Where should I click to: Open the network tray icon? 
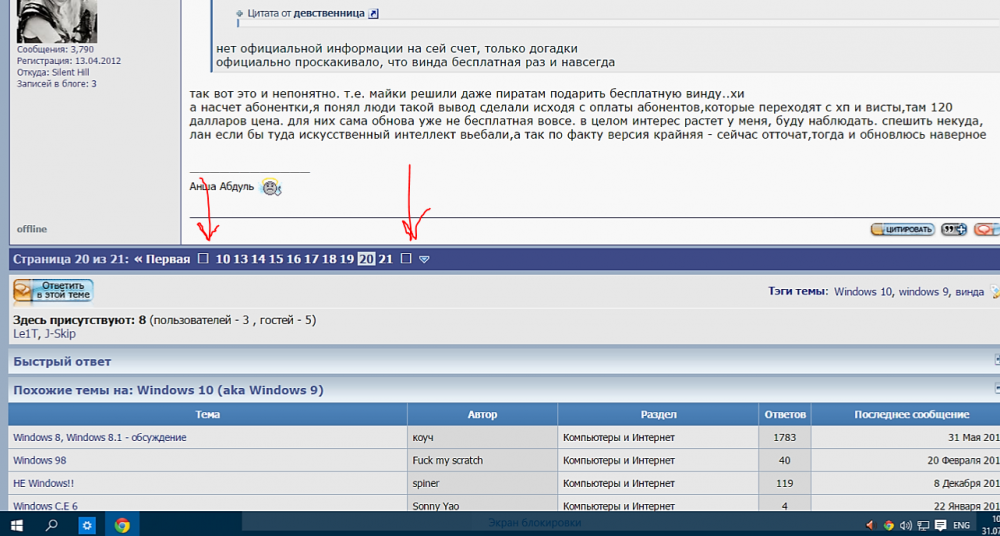tap(922, 526)
